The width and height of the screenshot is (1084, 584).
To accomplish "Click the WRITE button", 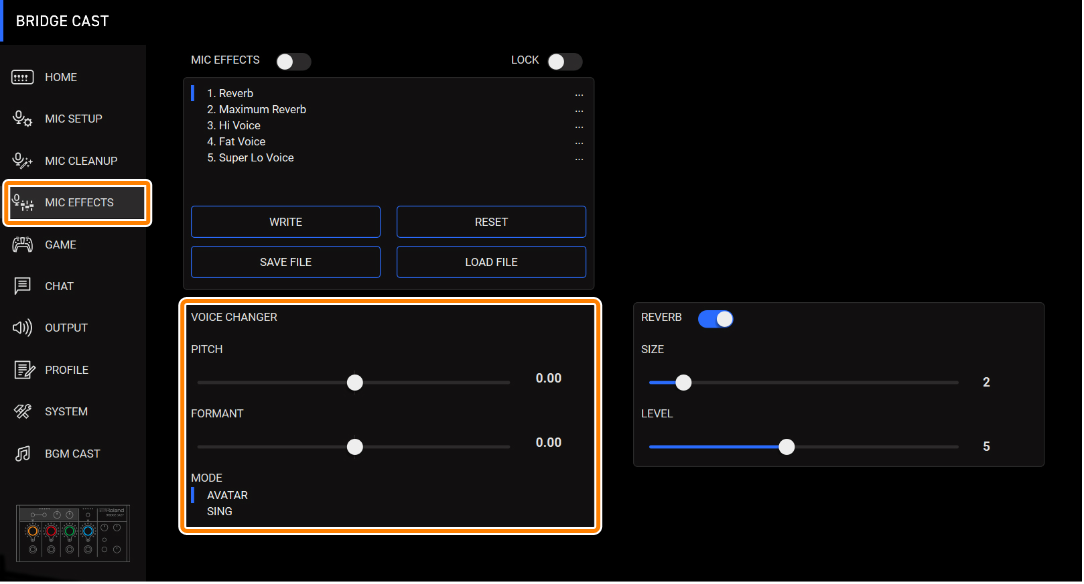I will point(286,222).
